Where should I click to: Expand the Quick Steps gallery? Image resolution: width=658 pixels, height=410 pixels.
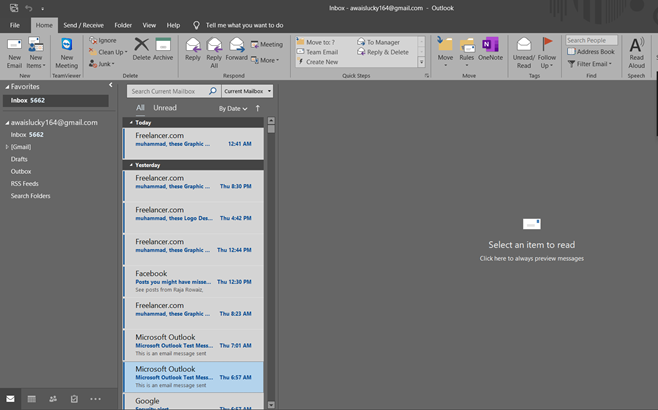pos(421,62)
